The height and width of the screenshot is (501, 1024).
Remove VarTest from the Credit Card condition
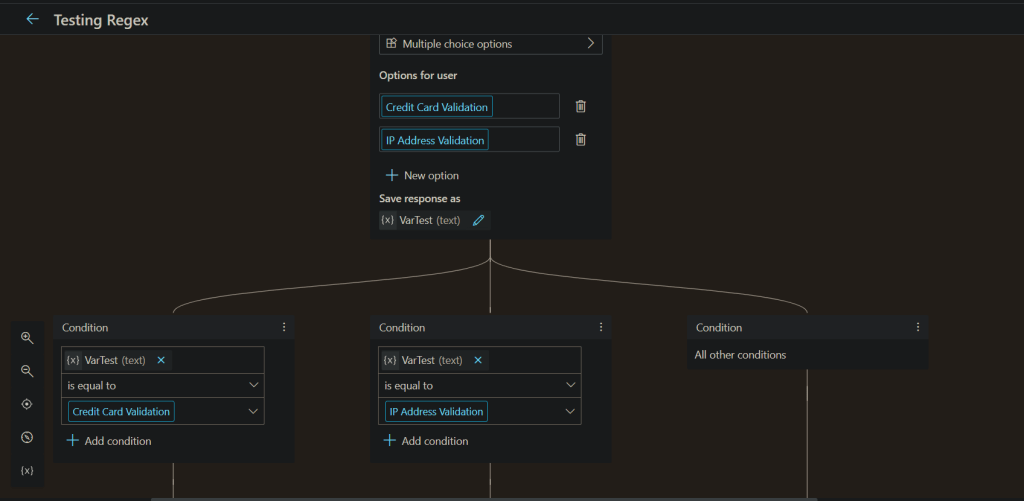[161, 360]
